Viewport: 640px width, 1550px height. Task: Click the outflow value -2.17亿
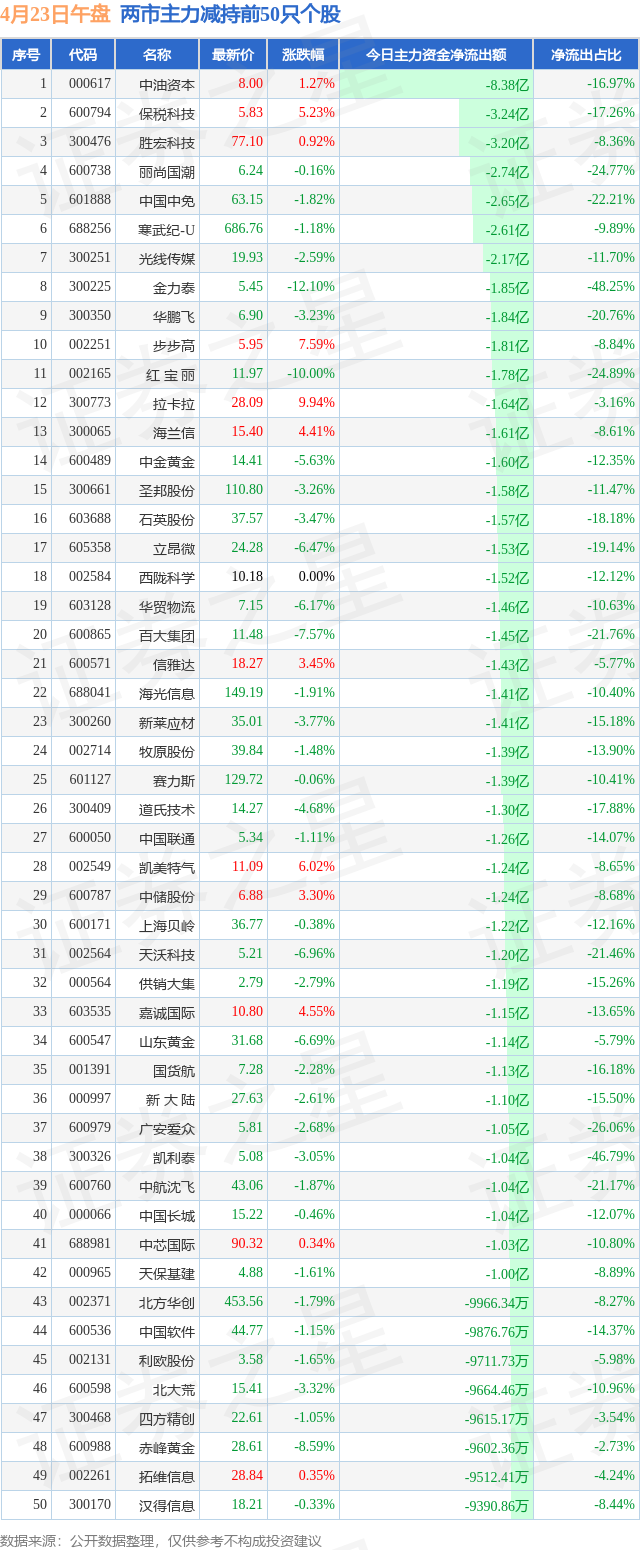tap(508, 259)
